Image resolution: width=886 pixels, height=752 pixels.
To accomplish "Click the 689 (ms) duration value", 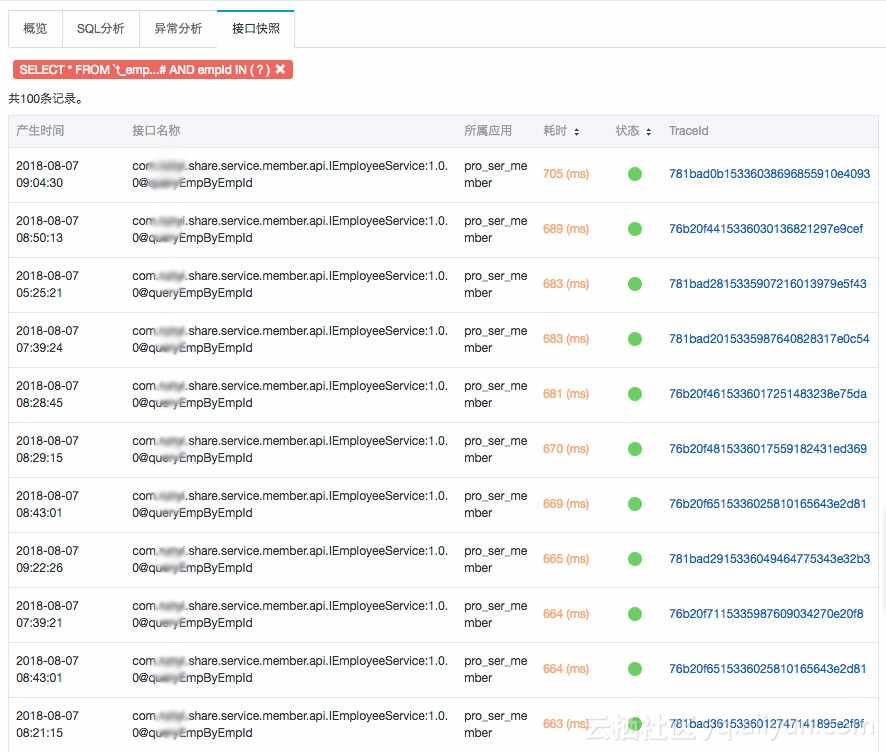I will point(566,229).
